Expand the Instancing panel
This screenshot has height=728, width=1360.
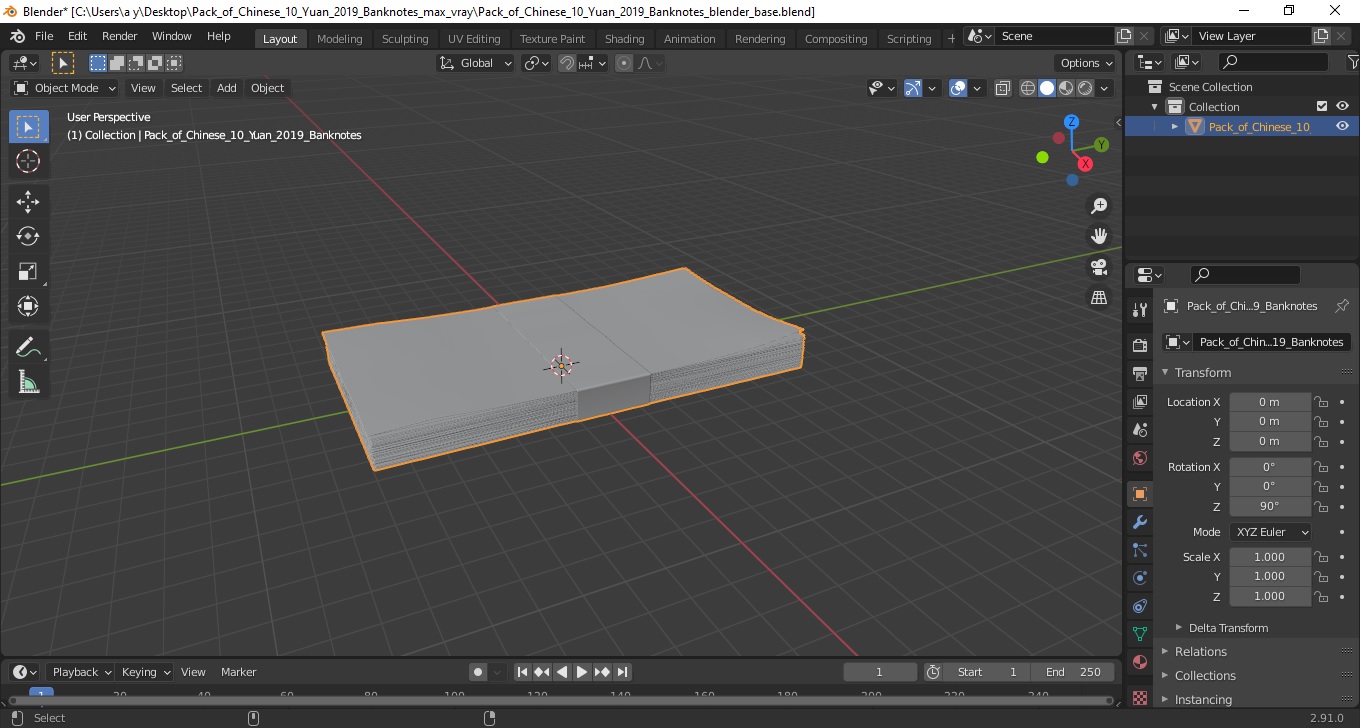click(x=1203, y=699)
